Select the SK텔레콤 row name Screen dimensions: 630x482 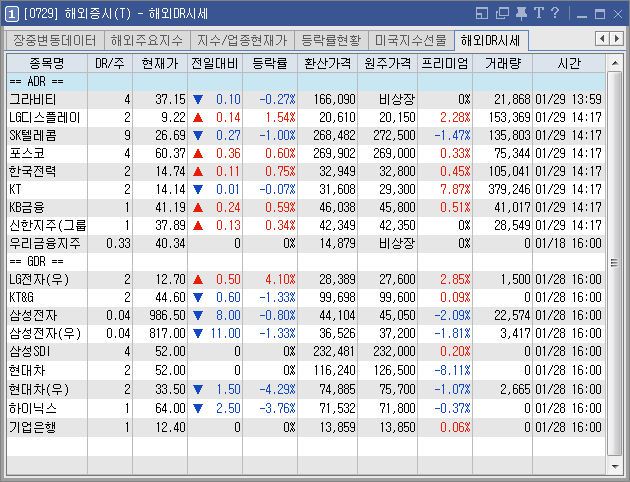33,135
